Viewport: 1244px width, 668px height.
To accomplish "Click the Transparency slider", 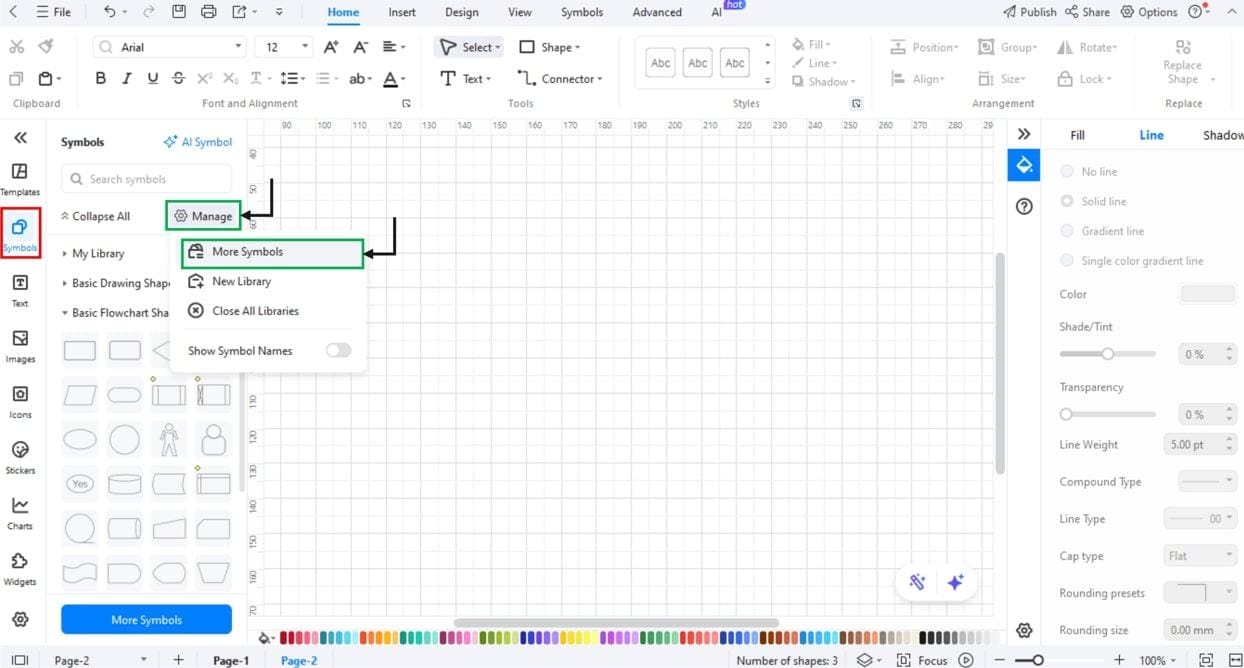I will coord(1107,414).
